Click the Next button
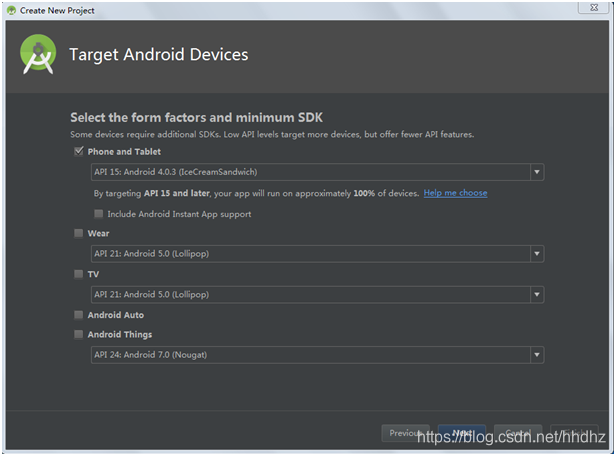The width and height of the screenshot is (616, 456). tap(462, 433)
